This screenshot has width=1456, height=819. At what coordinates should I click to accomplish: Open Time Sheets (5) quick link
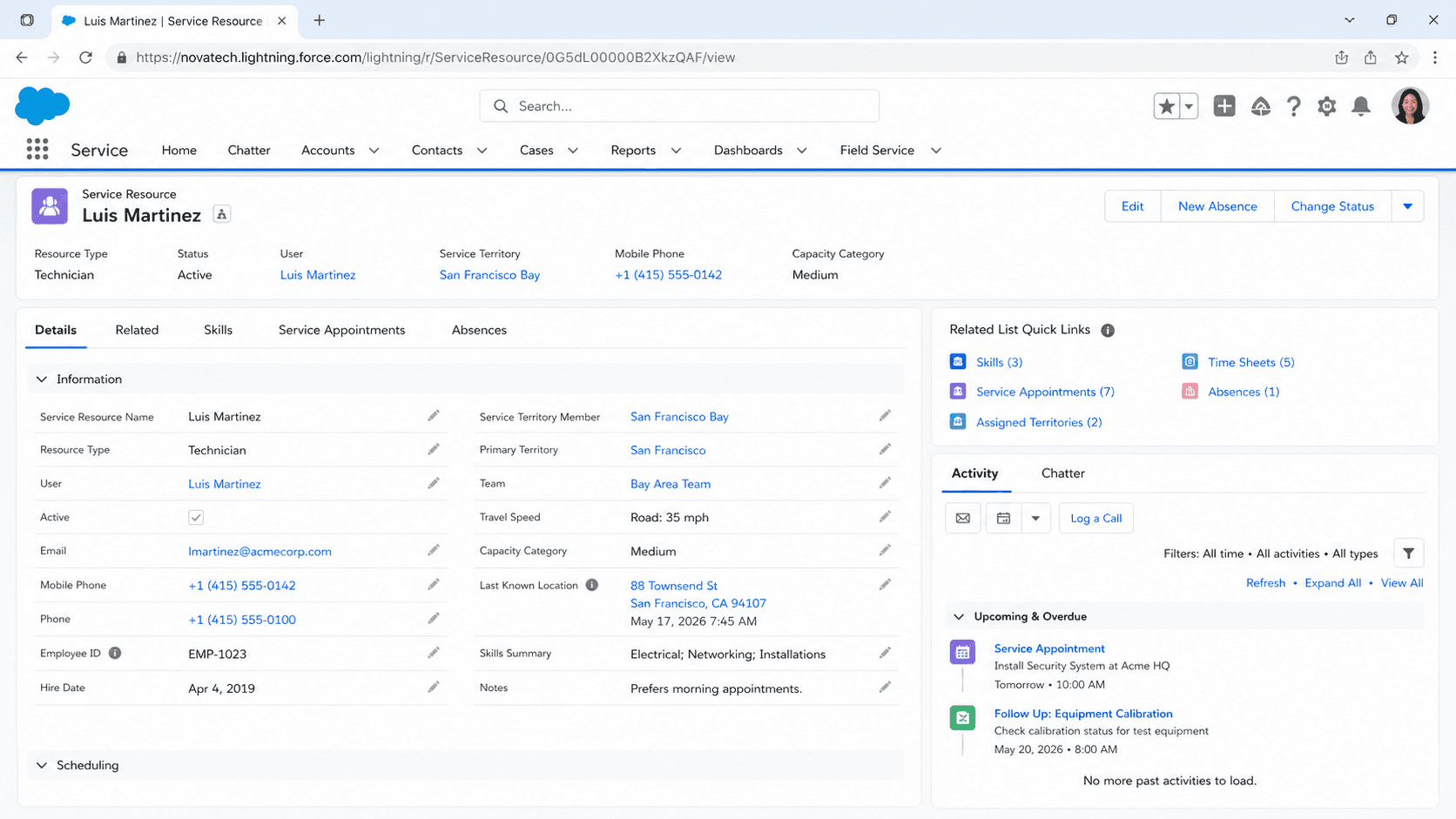[x=1250, y=362]
